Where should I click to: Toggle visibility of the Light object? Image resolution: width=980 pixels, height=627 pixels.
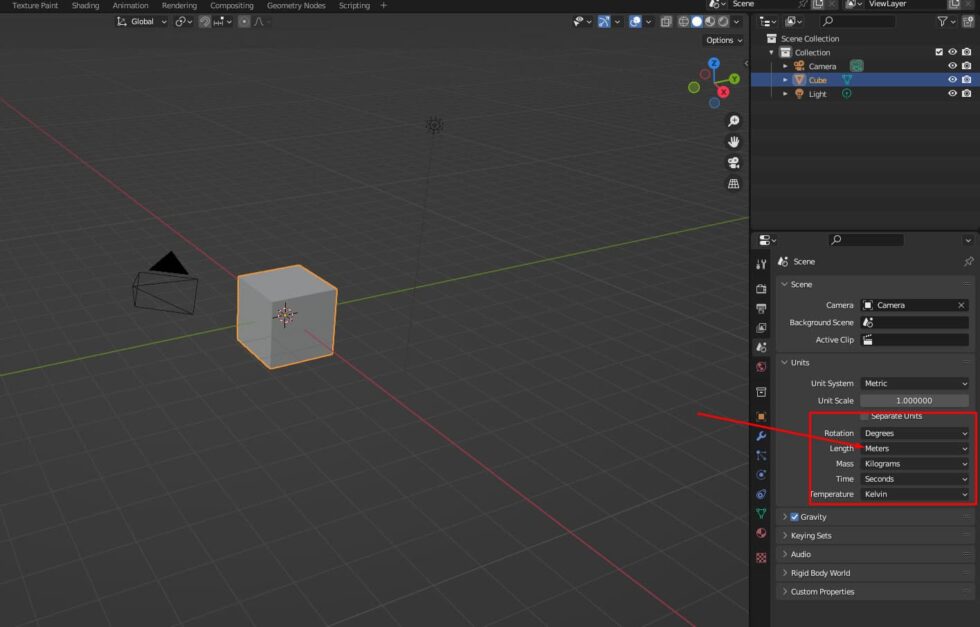(952, 93)
